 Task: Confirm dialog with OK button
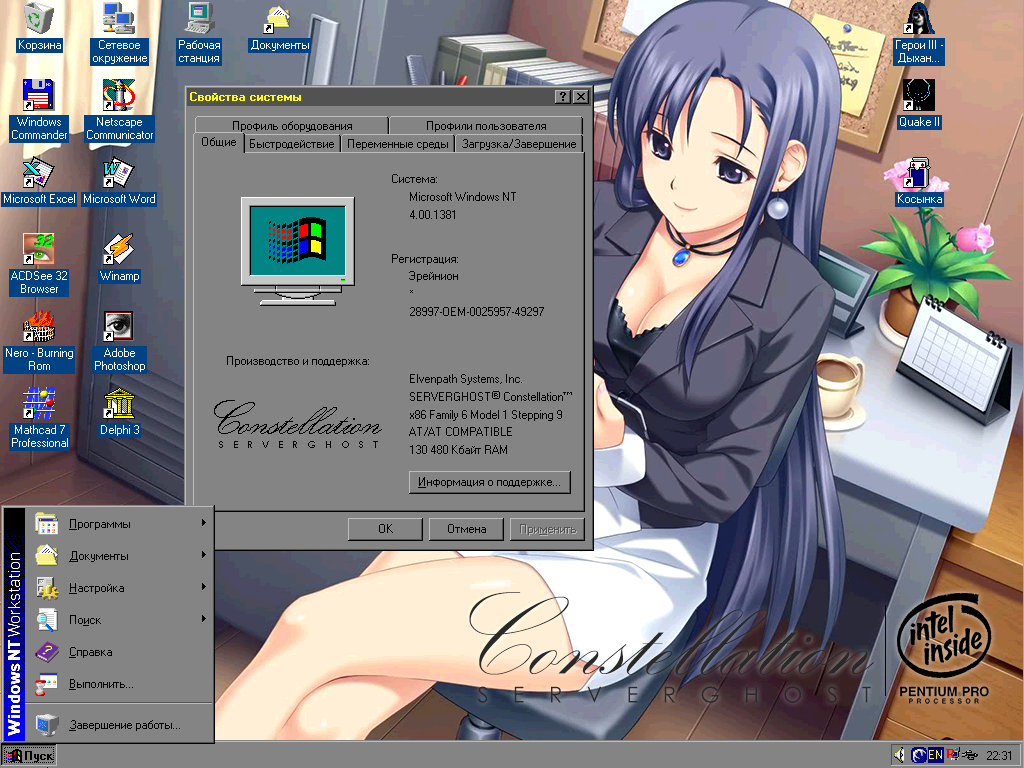tap(385, 529)
